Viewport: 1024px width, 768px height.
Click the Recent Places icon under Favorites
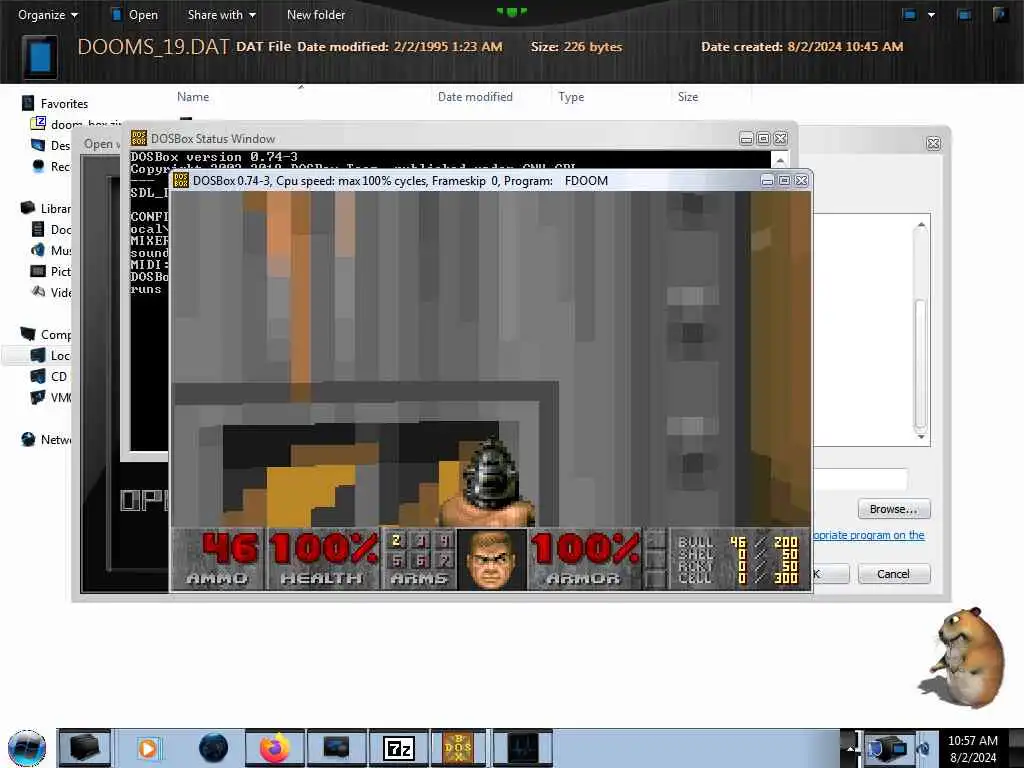click(38, 166)
